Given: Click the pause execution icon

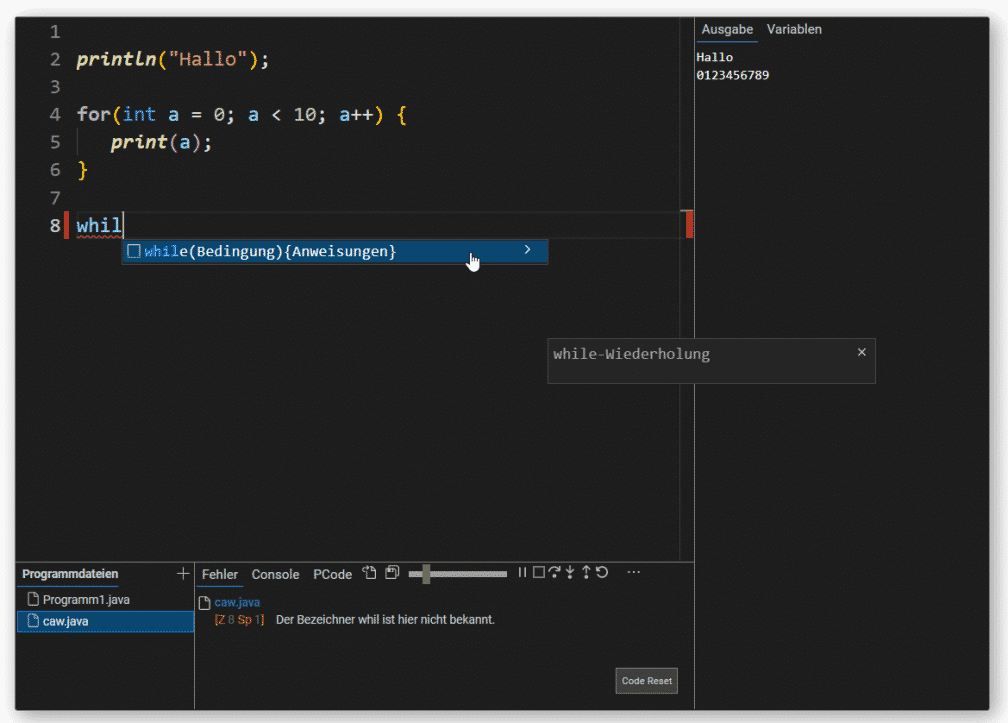Looking at the screenshot, I should [x=522, y=573].
